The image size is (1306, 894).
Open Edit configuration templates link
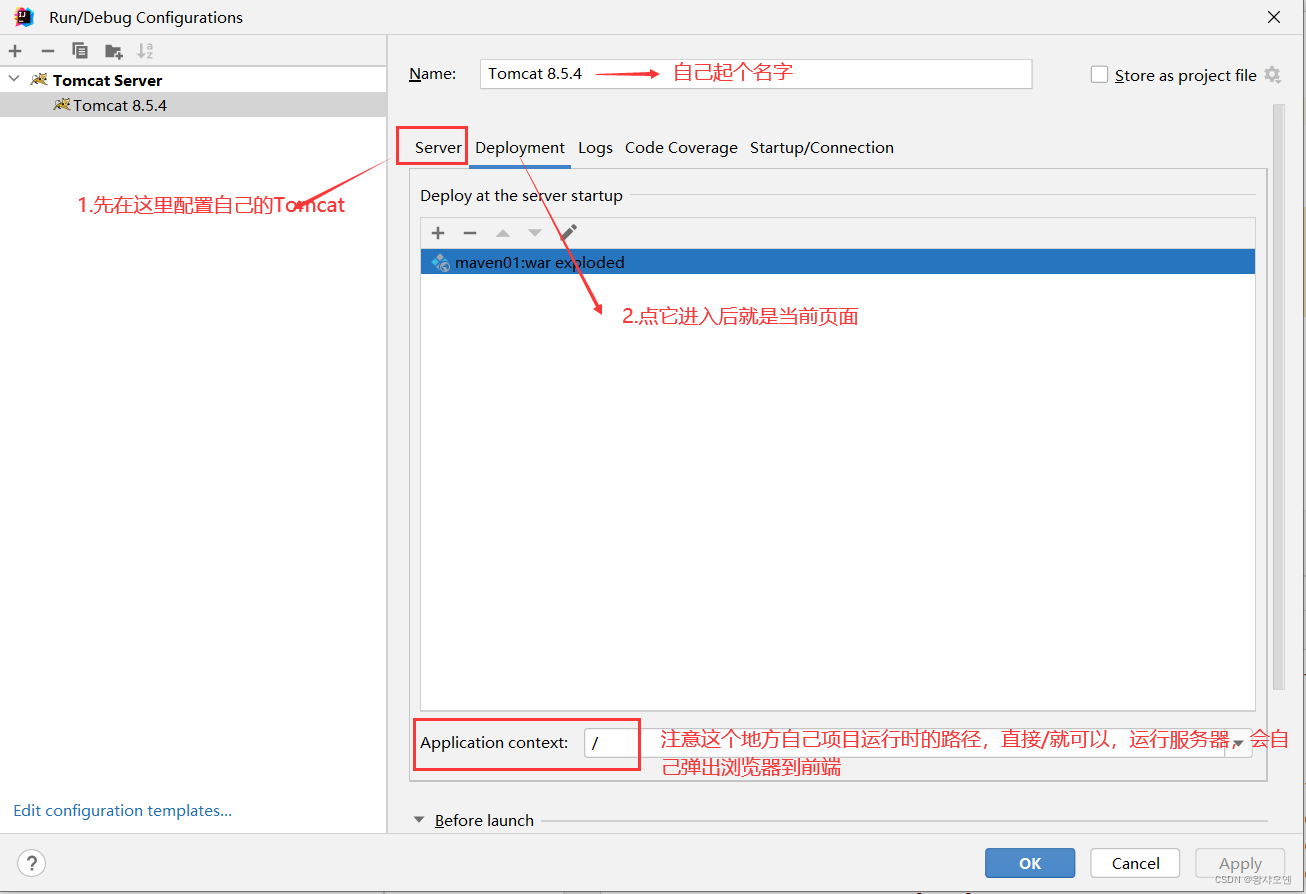[x=123, y=811]
